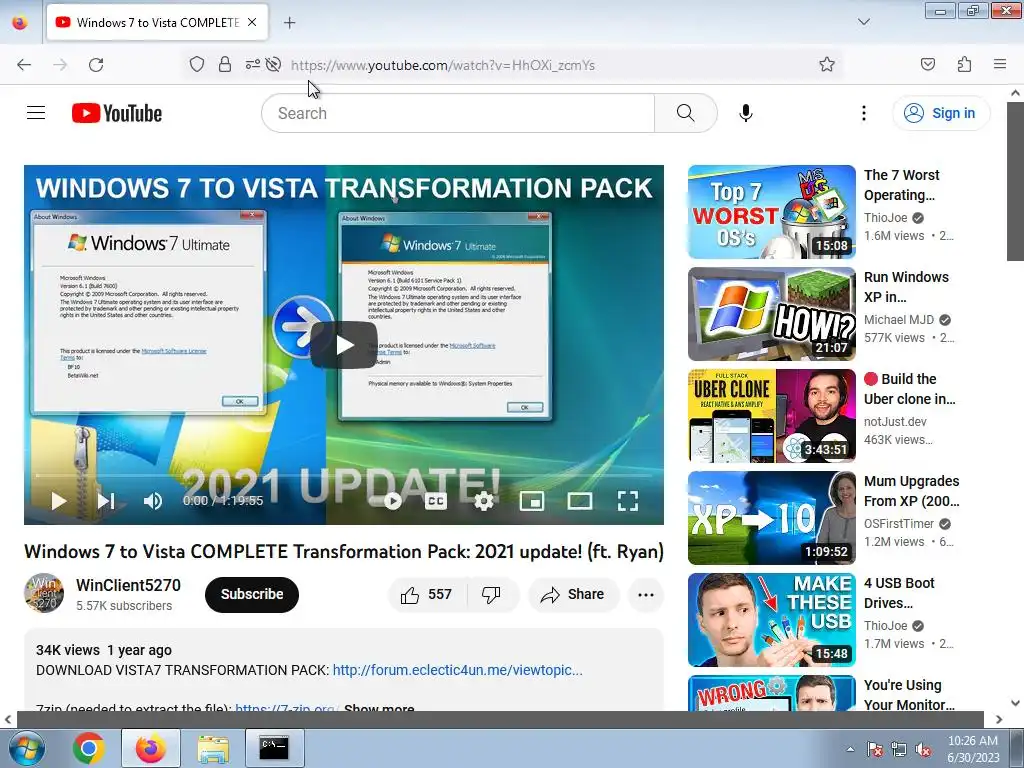Screen dimensions: 1024x768
Task: Open the site permissions icon in address bar
Action: pos(253,64)
